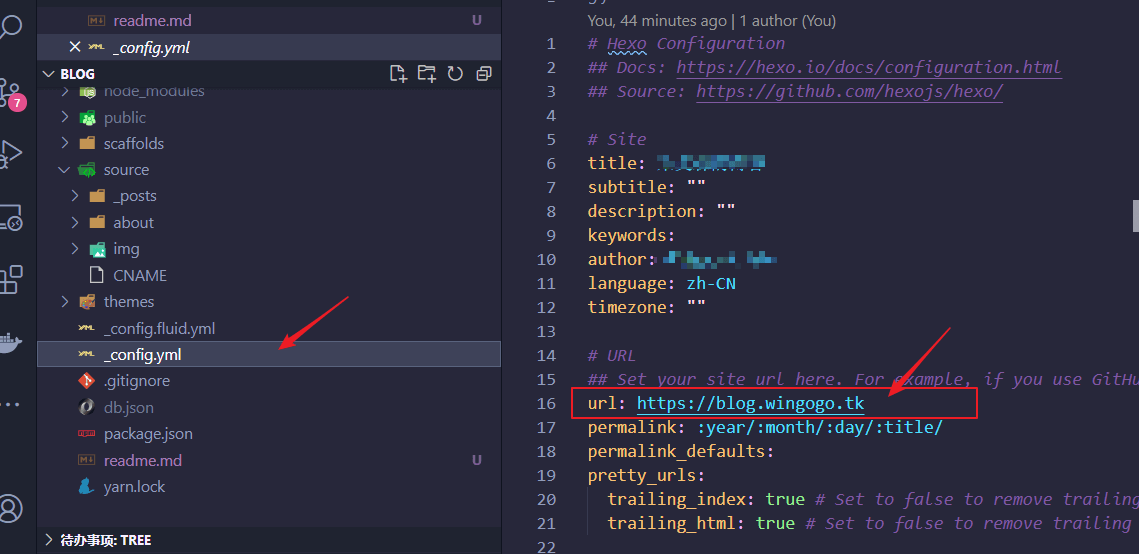Expand the _posts folder
1139x554 pixels.
coord(75,196)
